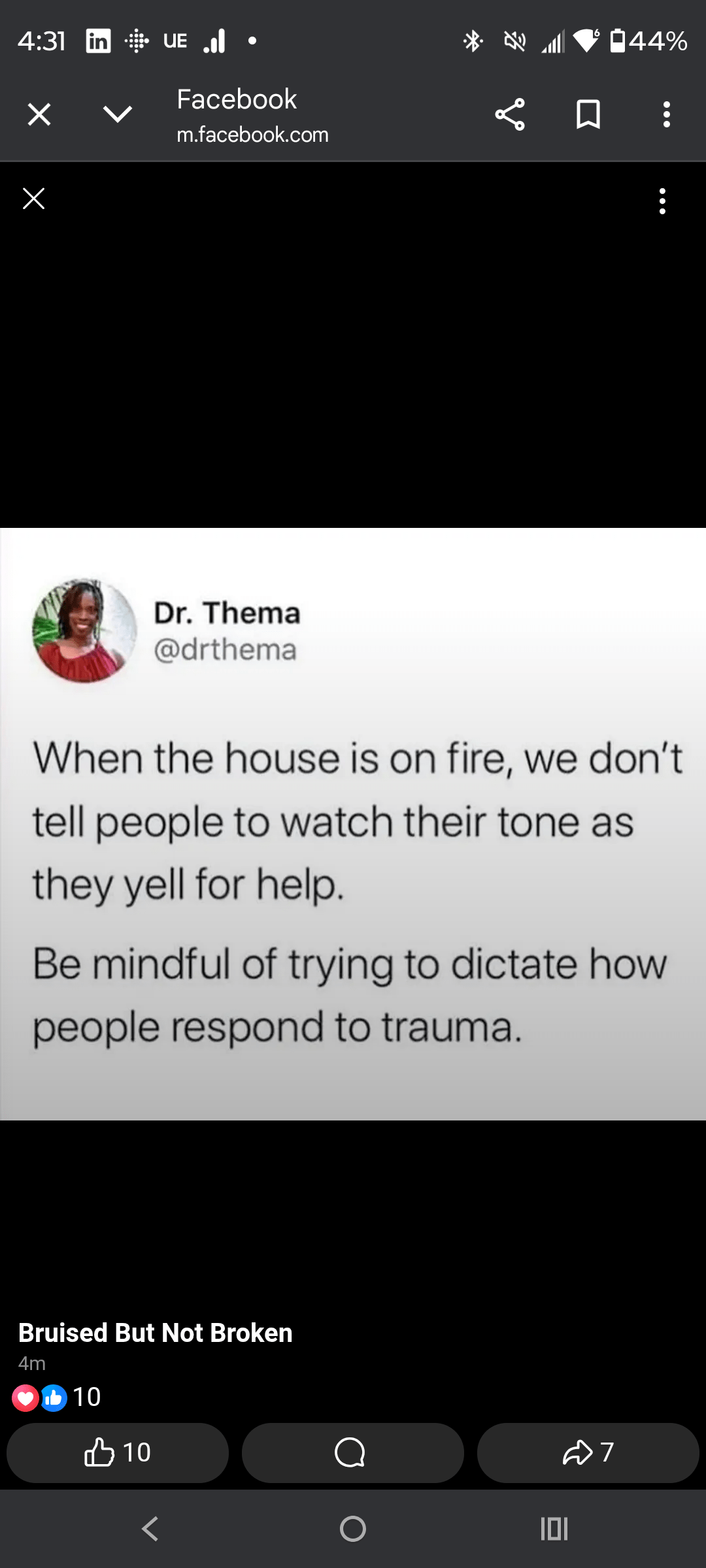Expand the browser tab chevron dropdown
706x1568 pixels.
tap(118, 115)
